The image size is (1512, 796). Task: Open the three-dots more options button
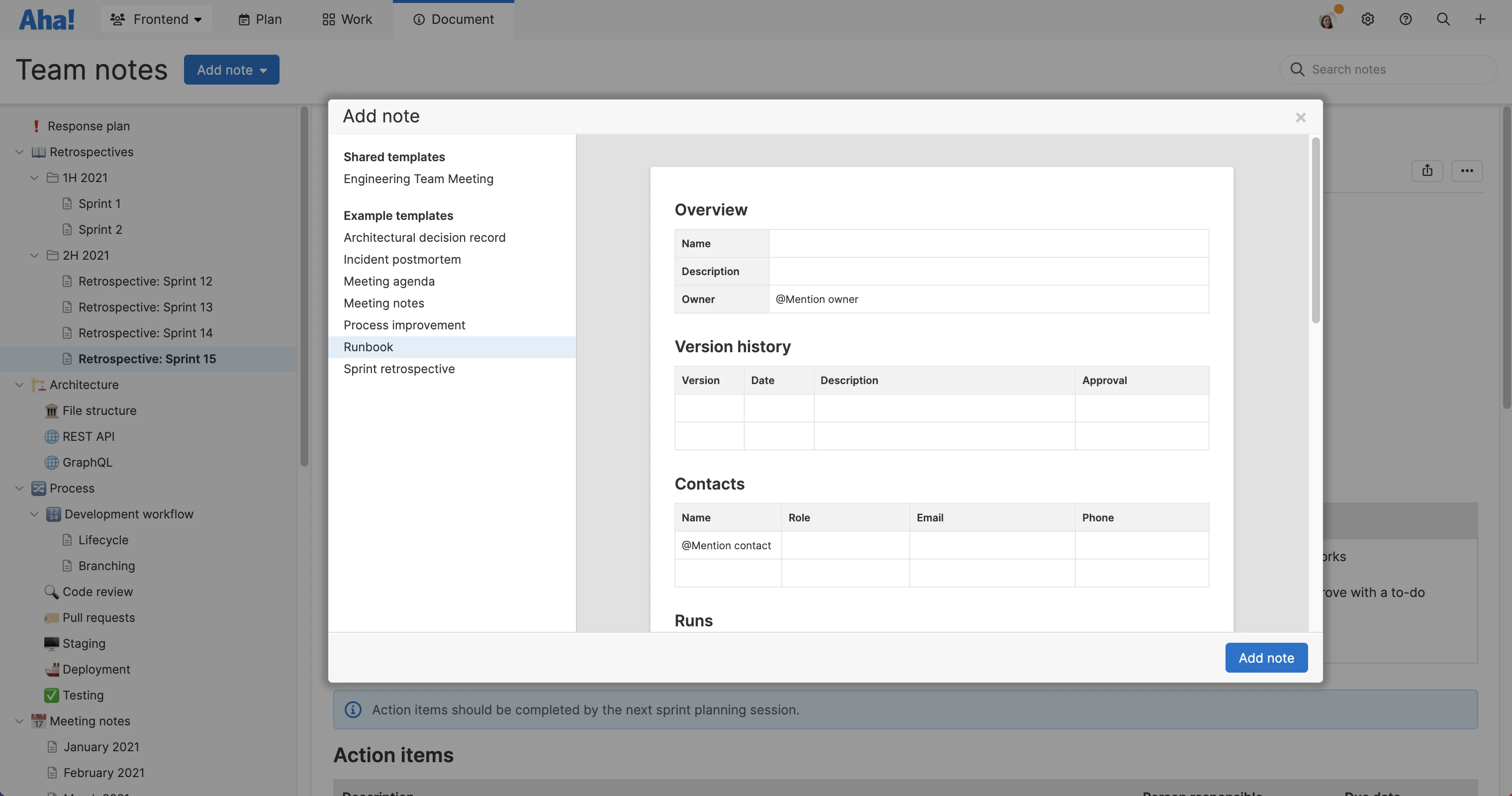(x=1467, y=171)
